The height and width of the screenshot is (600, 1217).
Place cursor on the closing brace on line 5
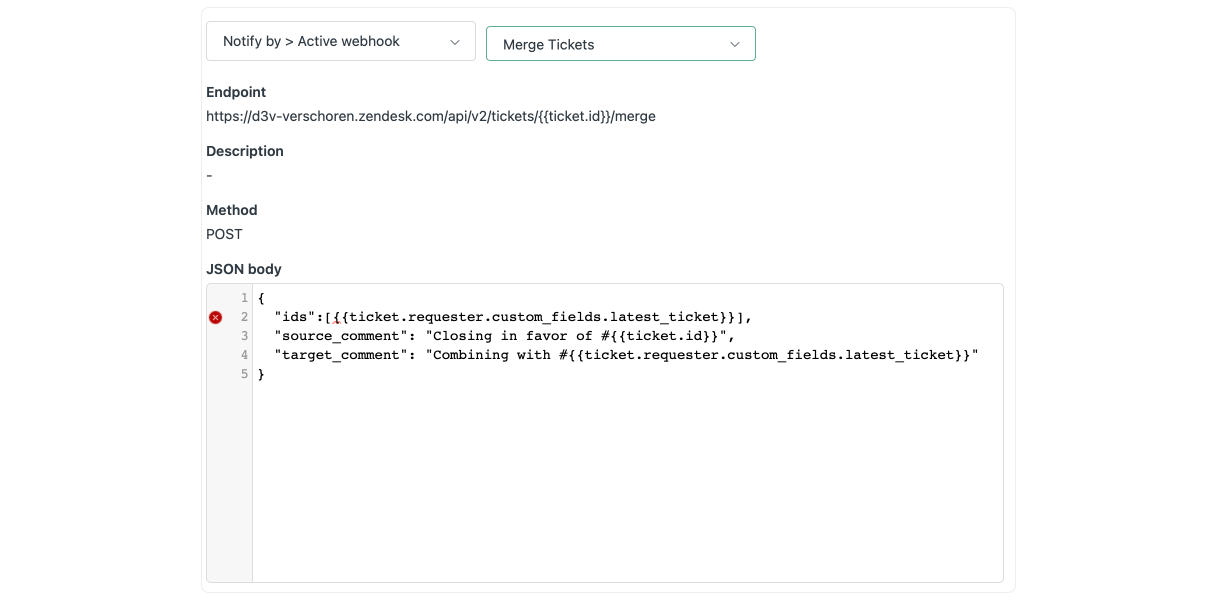[261, 374]
